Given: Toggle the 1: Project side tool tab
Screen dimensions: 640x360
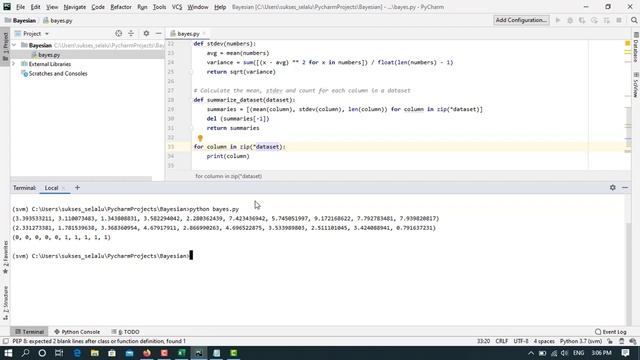Looking at the screenshot, I should 5,47.
